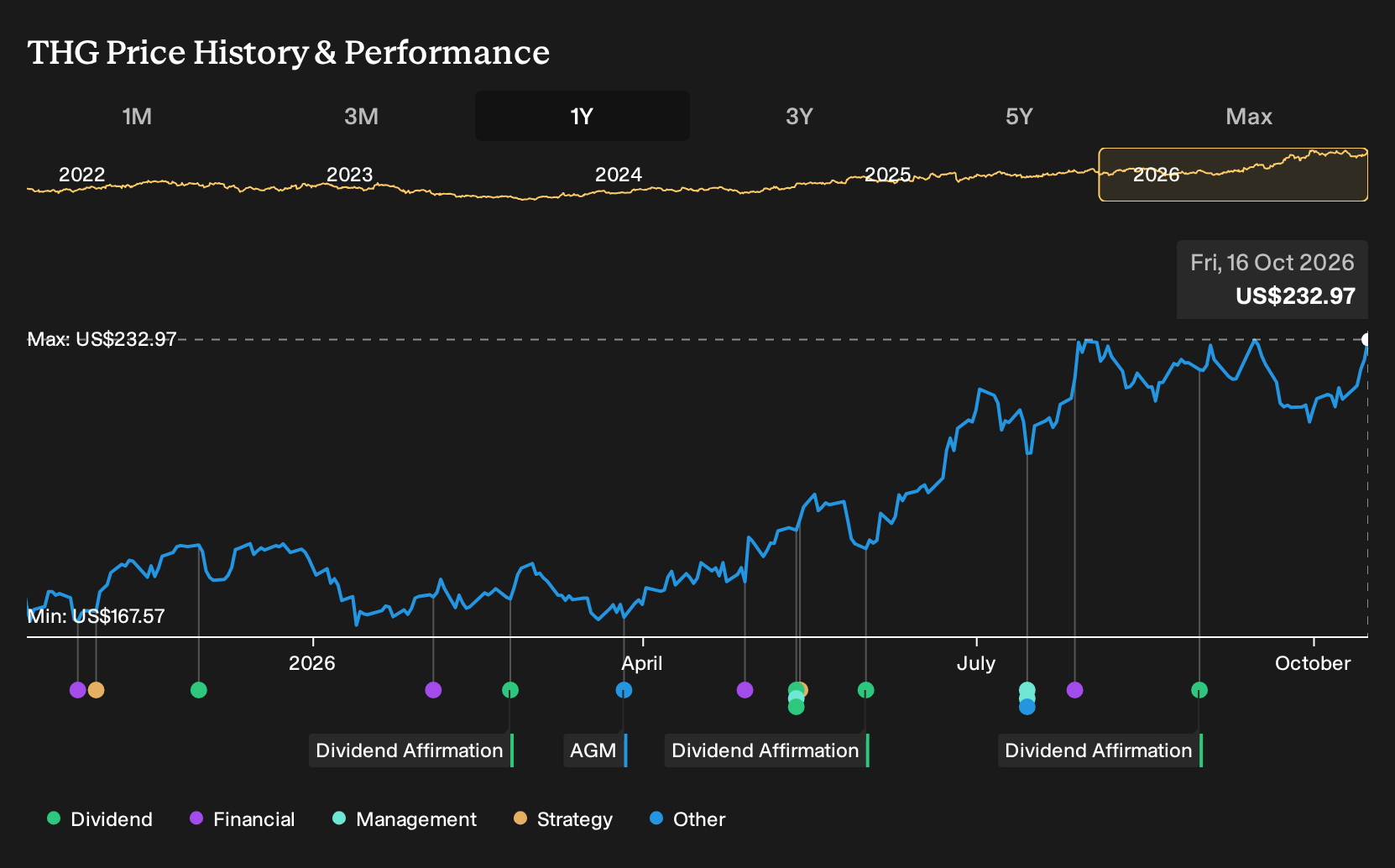The width and height of the screenshot is (1395, 868).
Task: Select the 1M time range tab
Action: (137, 116)
